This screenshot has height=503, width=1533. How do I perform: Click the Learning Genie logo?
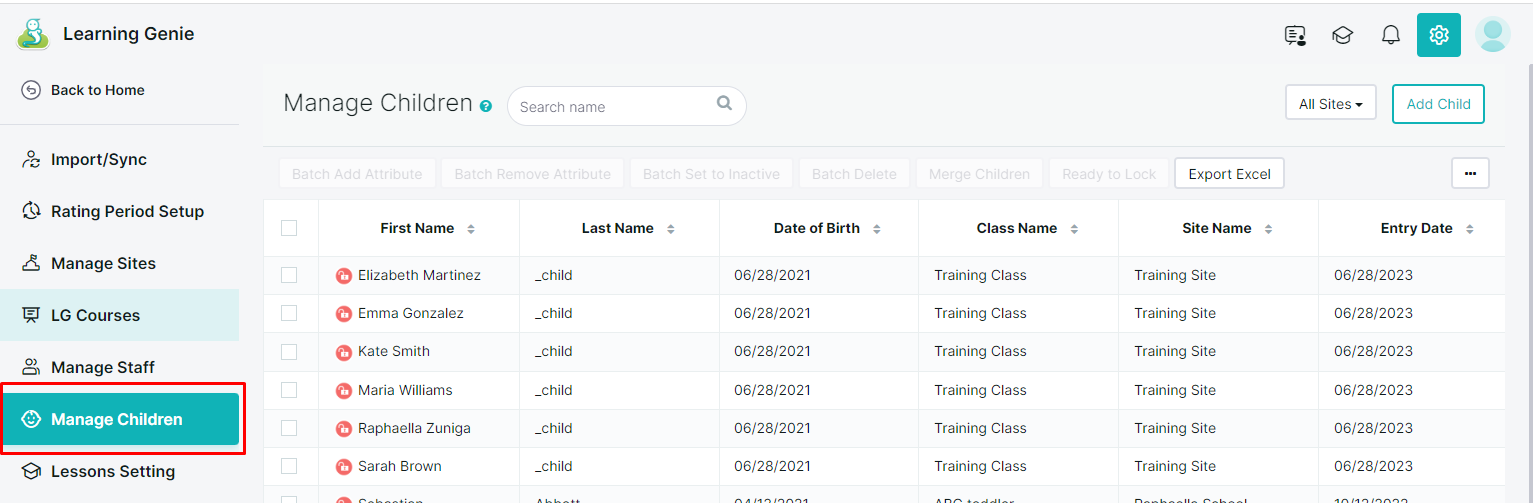coord(33,34)
